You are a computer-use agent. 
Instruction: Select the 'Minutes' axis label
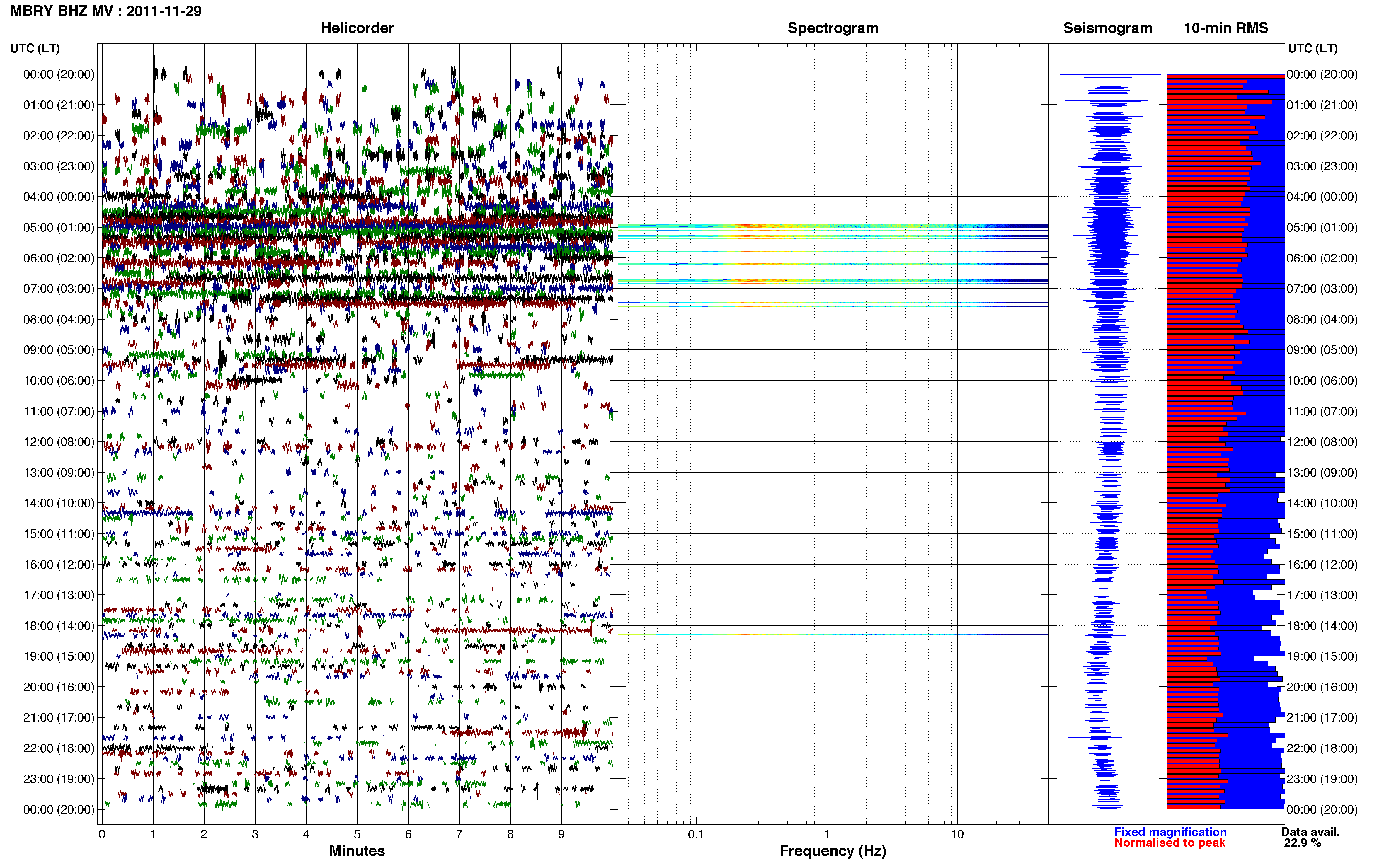(x=357, y=851)
